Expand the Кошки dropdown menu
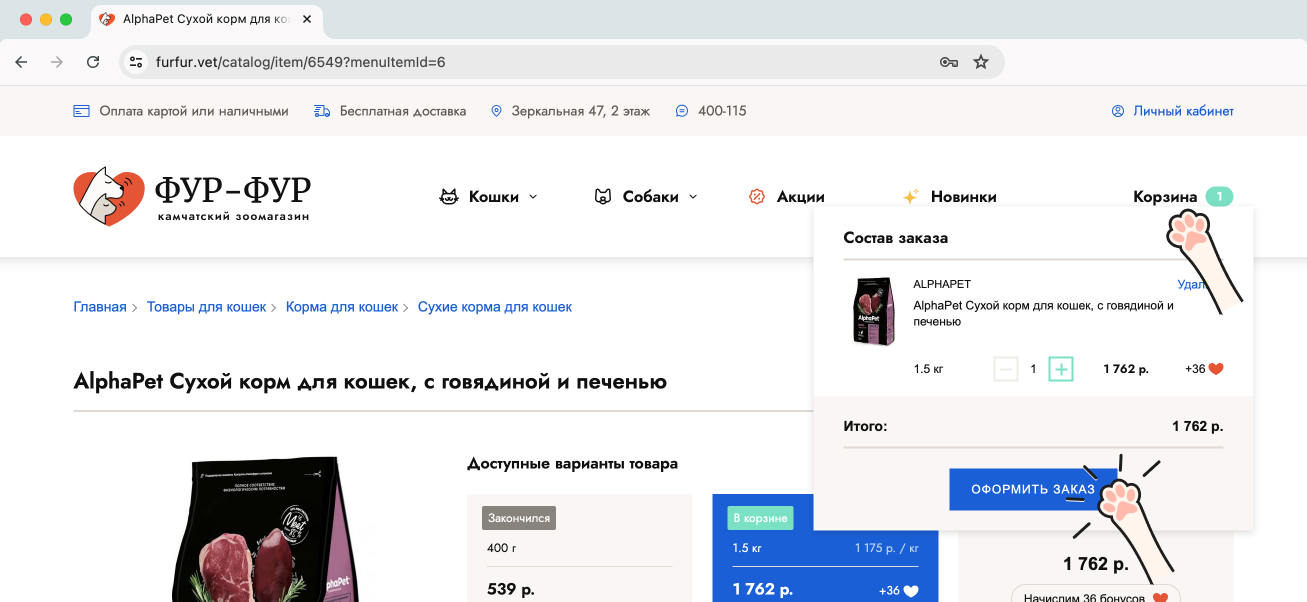The height and width of the screenshot is (602, 1307). coord(489,197)
